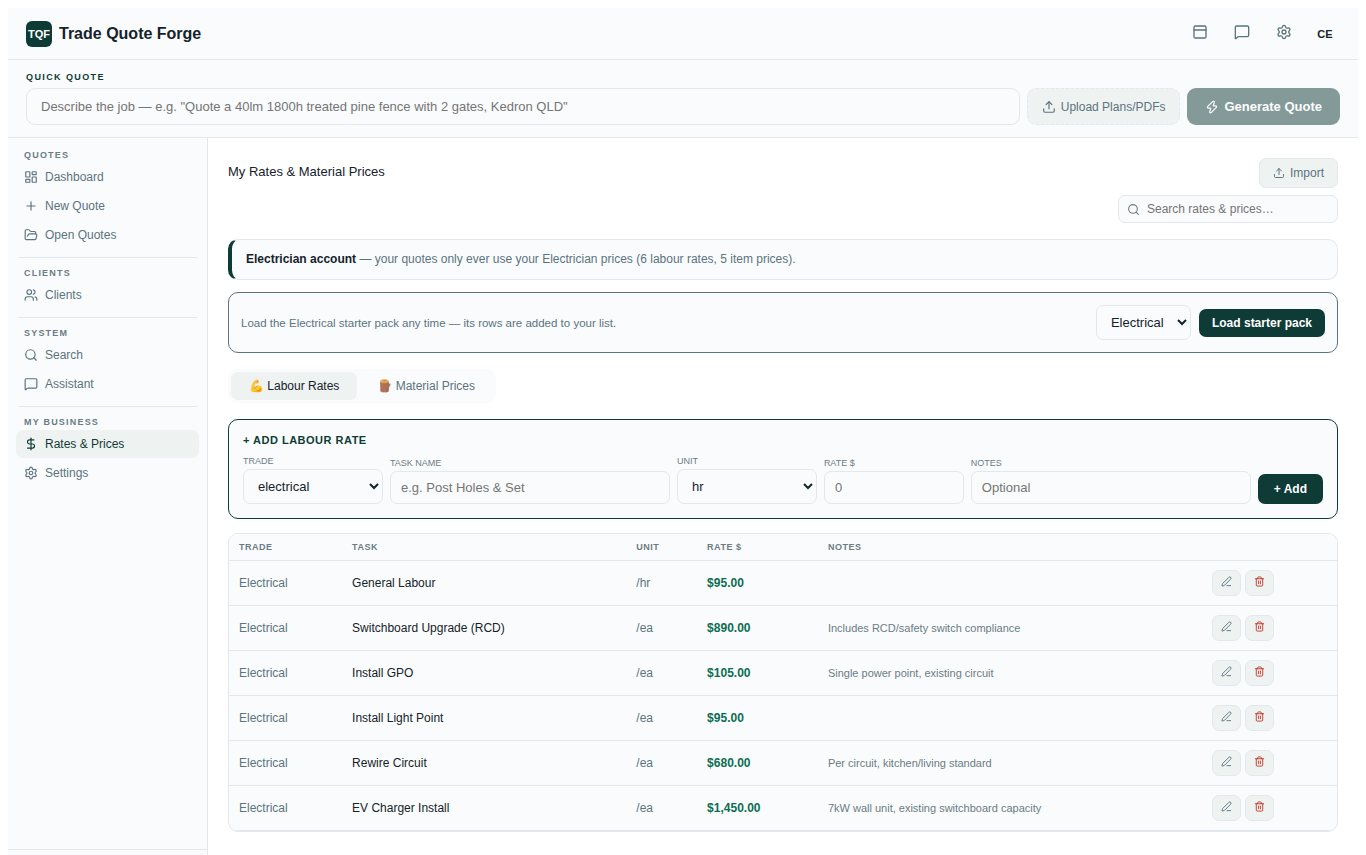Click the Import button

click(1298, 173)
